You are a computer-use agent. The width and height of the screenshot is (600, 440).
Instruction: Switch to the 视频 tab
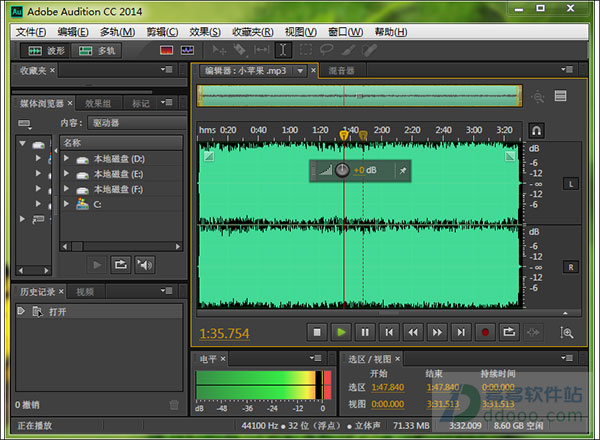(85, 292)
